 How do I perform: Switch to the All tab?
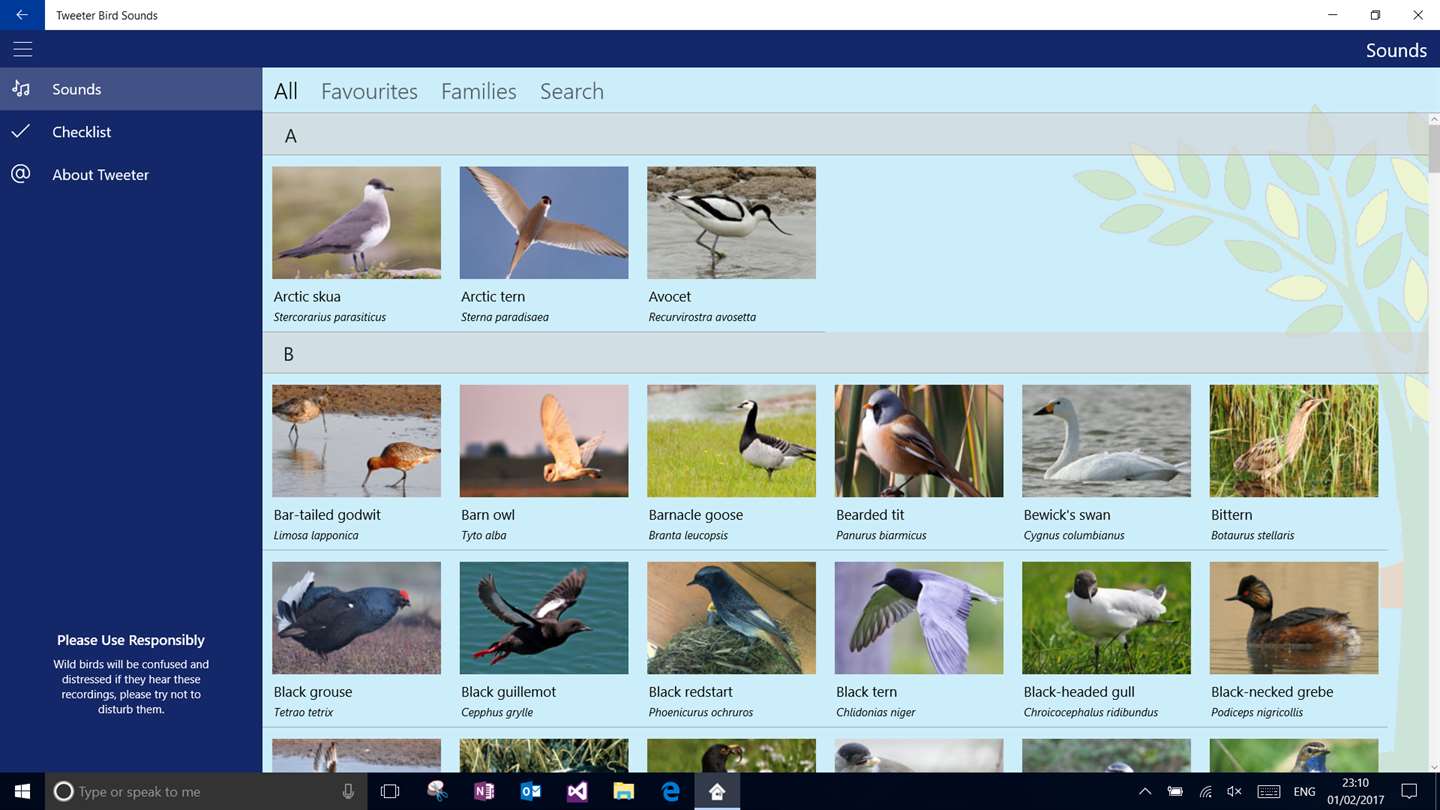286,91
